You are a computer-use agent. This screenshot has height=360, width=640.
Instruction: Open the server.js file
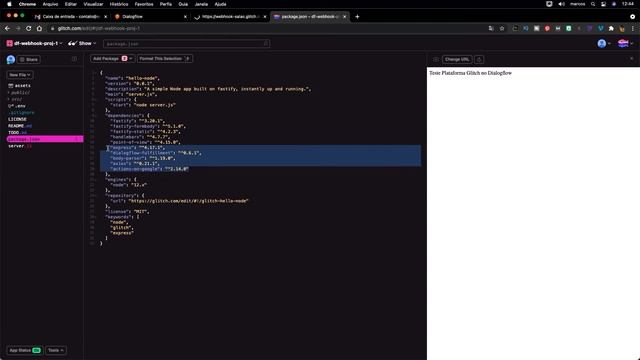20,146
